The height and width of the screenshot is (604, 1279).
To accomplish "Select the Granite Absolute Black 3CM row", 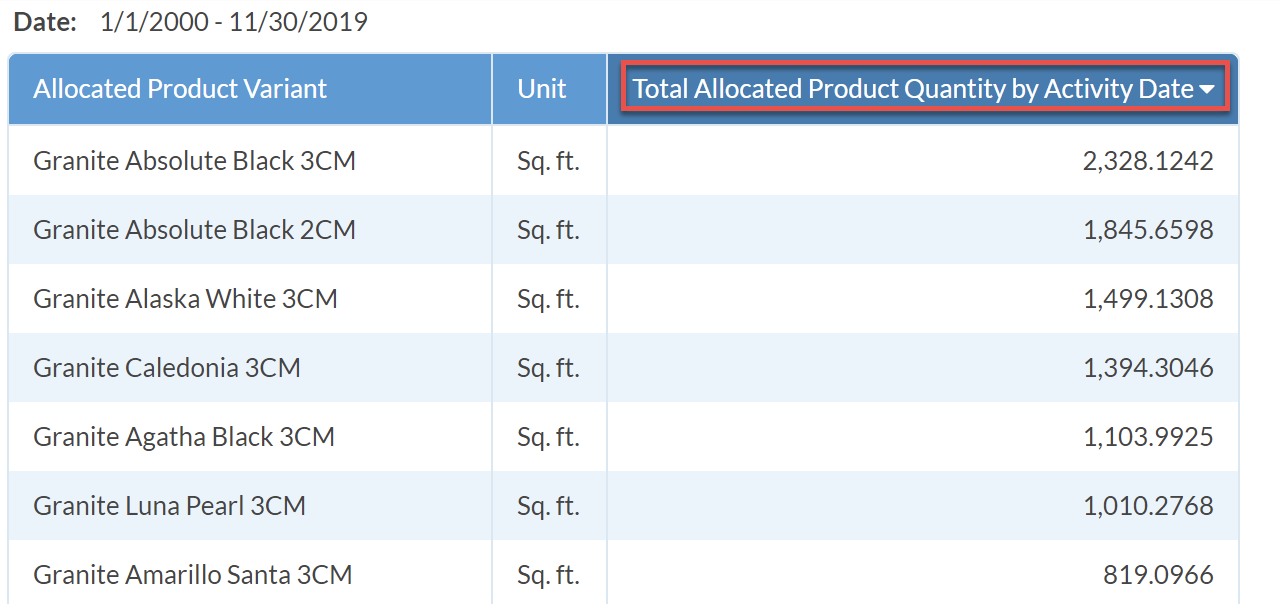I will coord(623,160).
